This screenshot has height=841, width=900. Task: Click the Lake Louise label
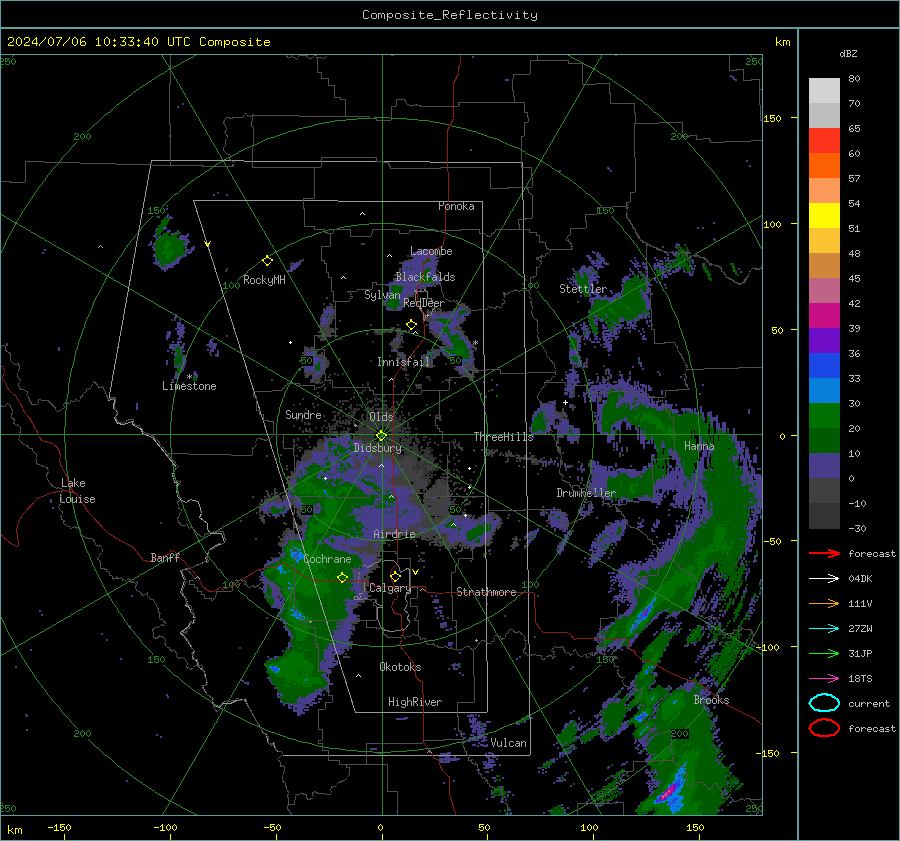(77, 491)
